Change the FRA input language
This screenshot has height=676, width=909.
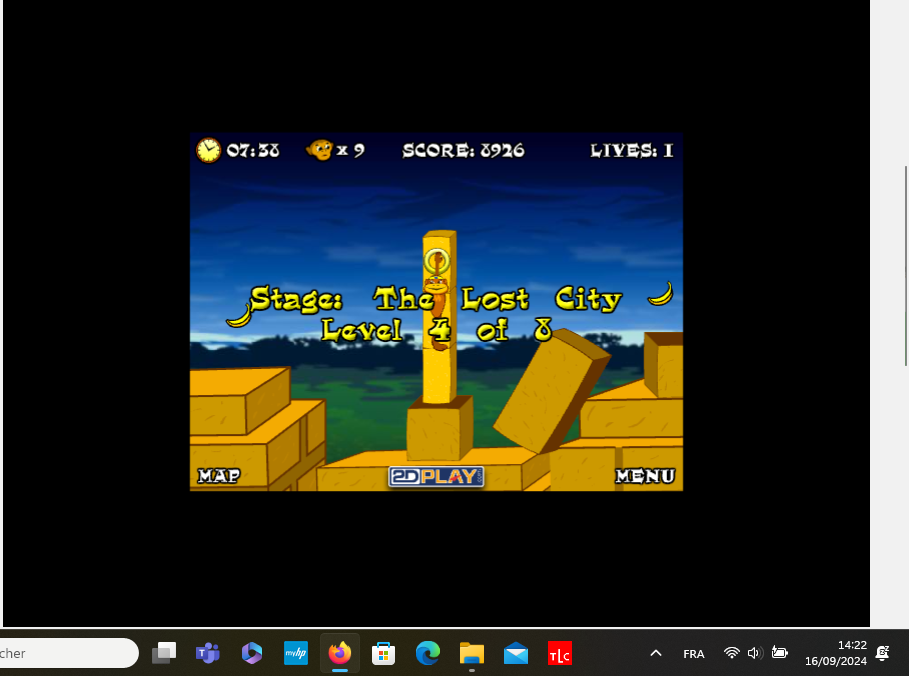point(693,654)
